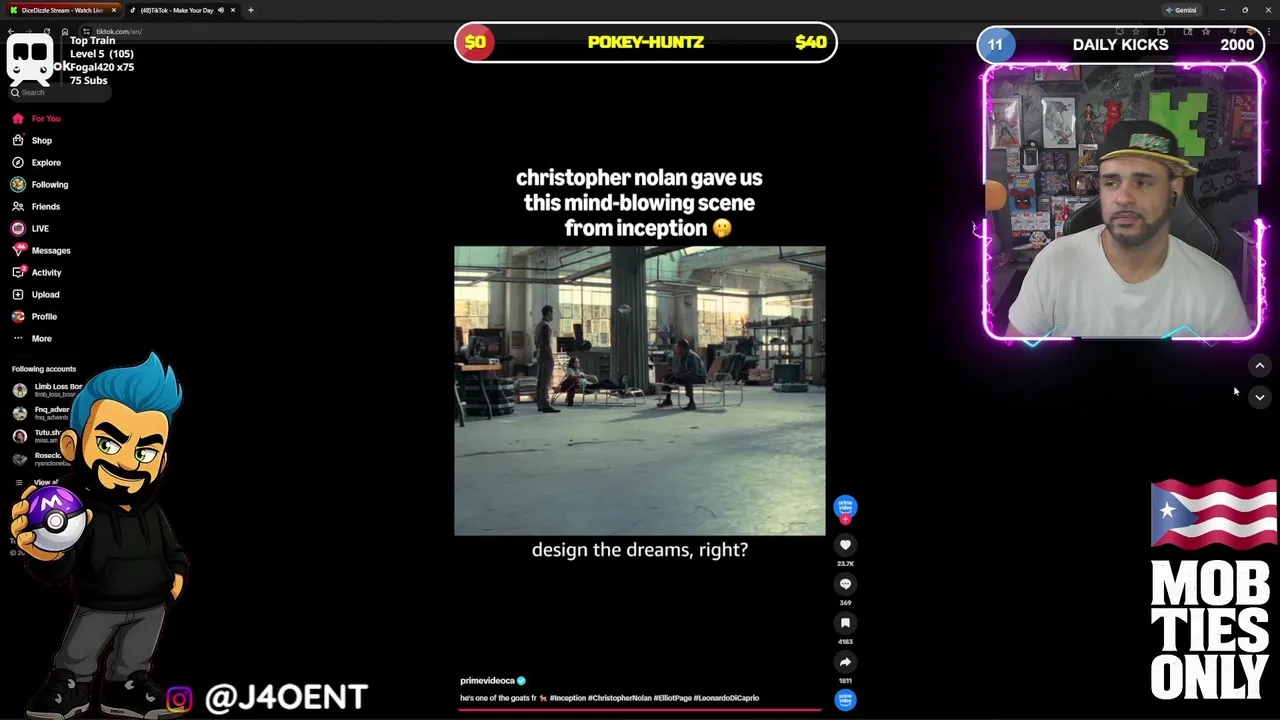Go to next video with down arrow

point(1260,397)
